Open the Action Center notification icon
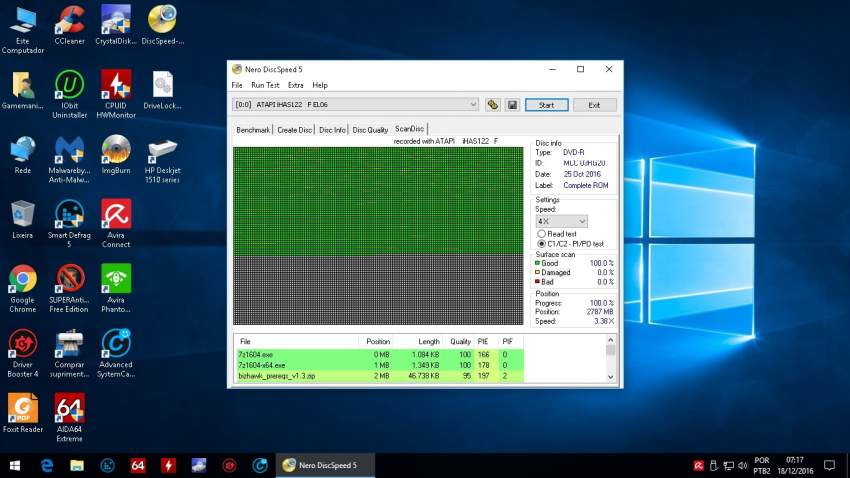The width and height of the screenshot is (850, 478). pos(829,465)
